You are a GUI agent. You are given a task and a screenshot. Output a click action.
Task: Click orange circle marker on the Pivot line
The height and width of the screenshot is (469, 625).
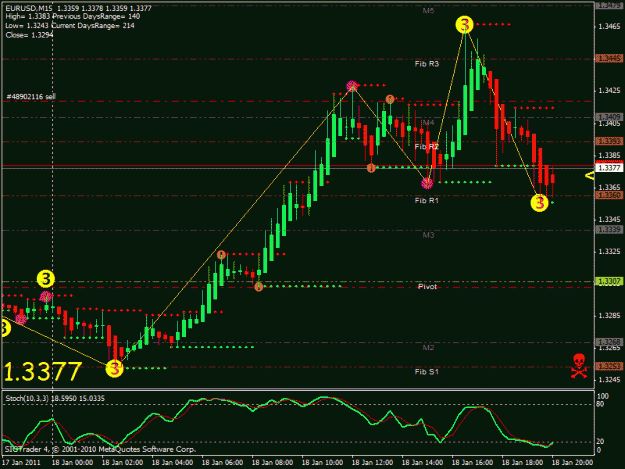tap(259, 287)
